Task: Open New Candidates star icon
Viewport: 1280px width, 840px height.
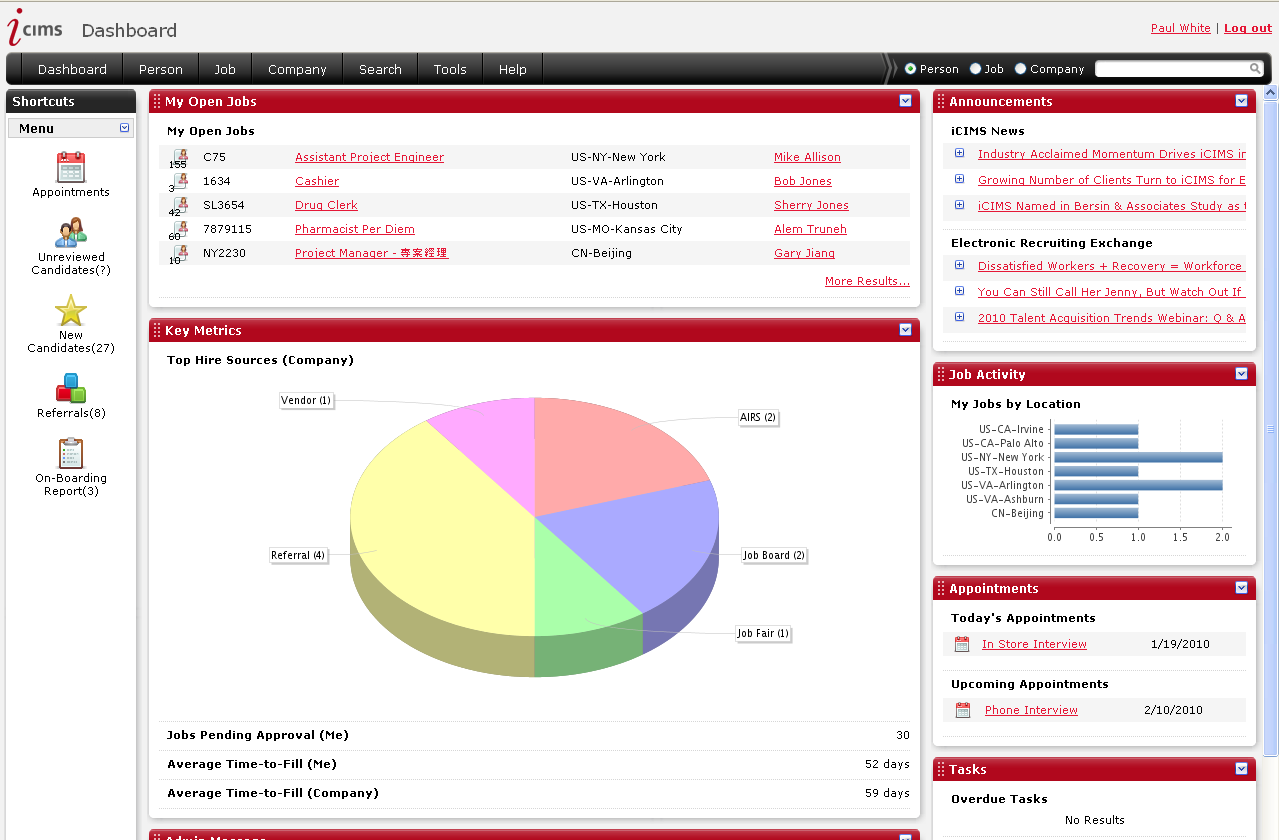Action: [x=71, y=310]
